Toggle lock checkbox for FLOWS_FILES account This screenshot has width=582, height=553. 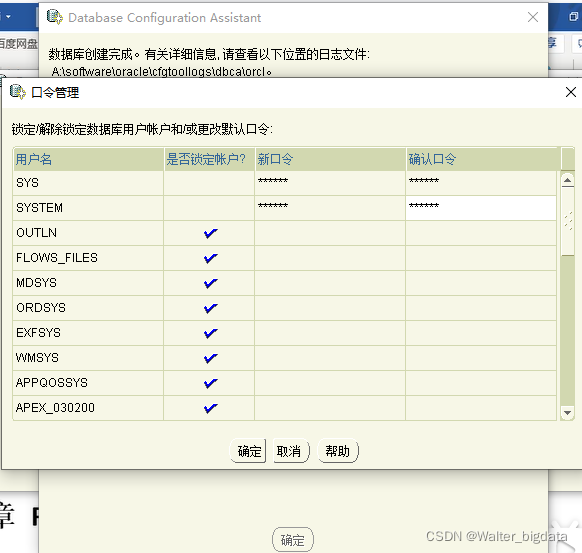coord(210,258)
